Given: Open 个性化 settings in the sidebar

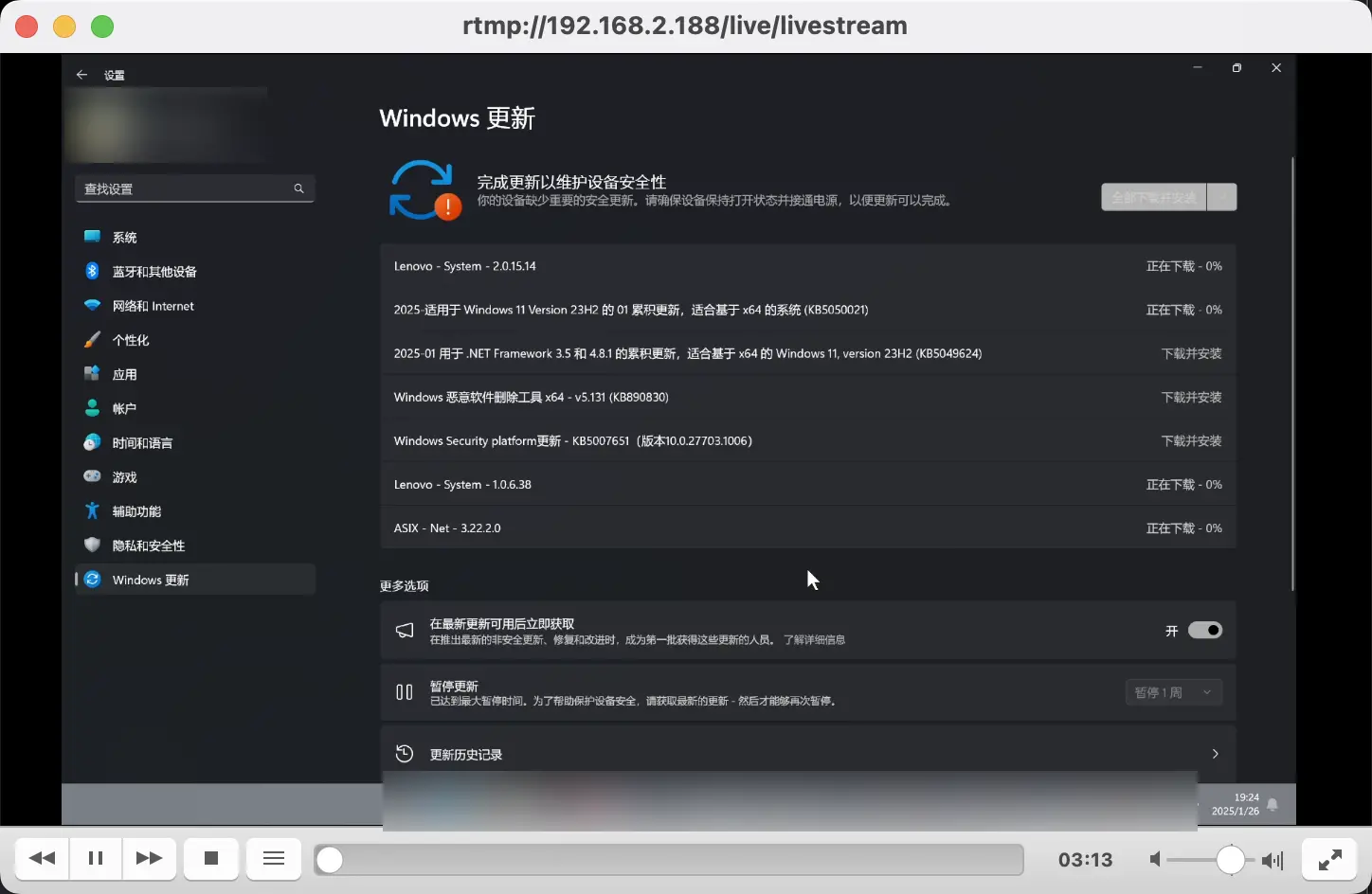Looking at the screenshot, I should click(x=194, y=340).
